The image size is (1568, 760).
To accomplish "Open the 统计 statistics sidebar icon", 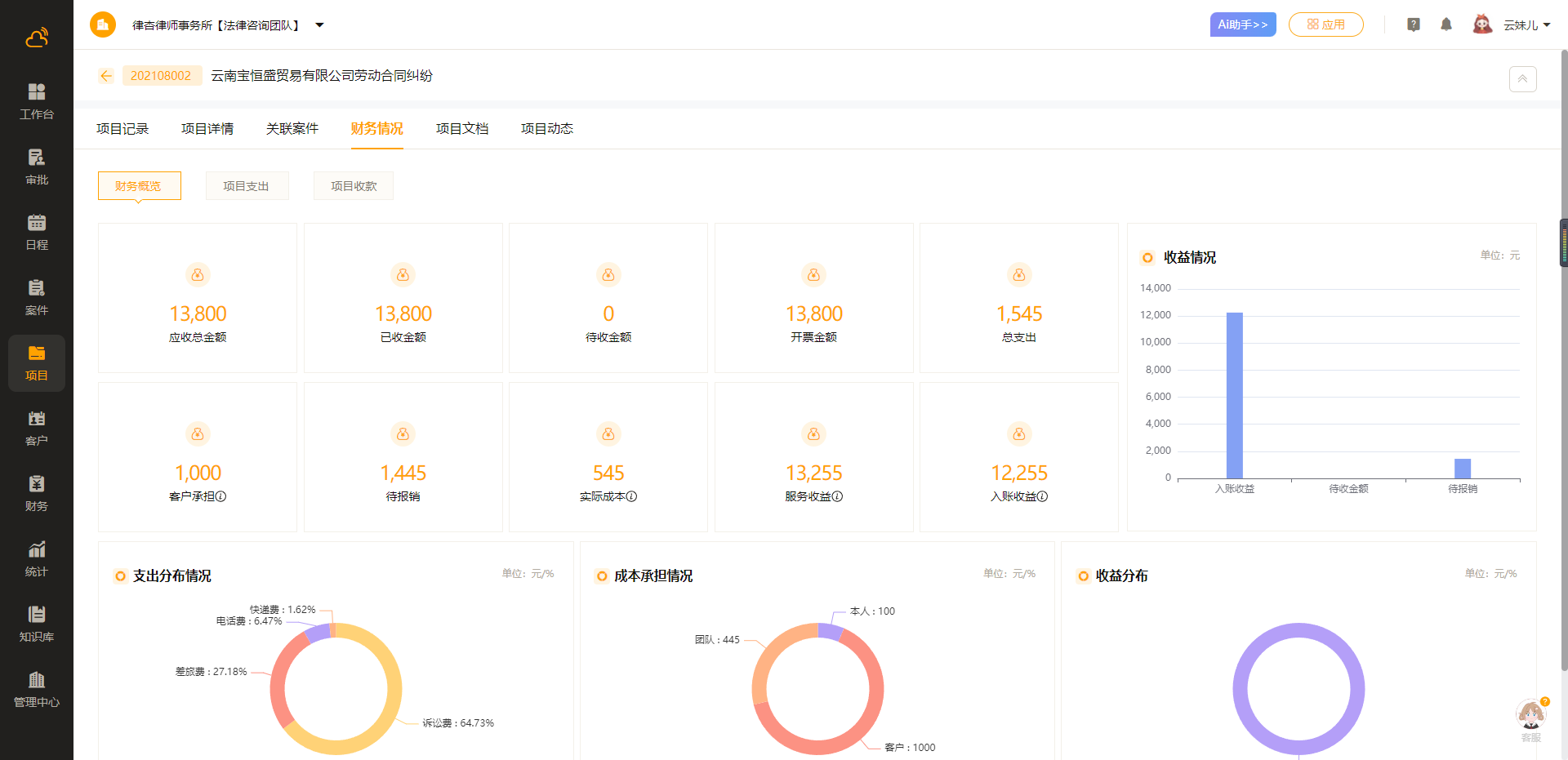I will pyautogui.click(x=37, y=558).
